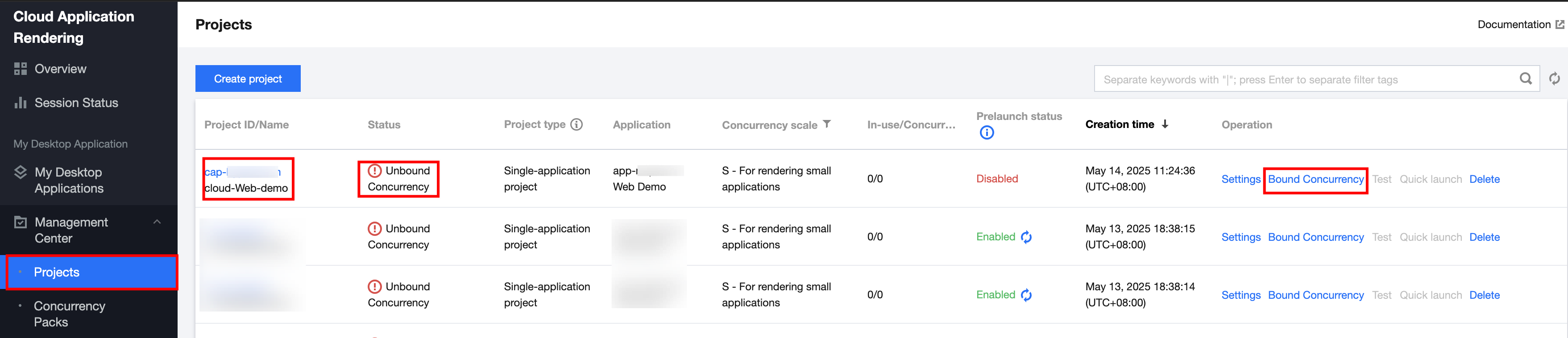Open the Concurrency scale filter icon

826,124
